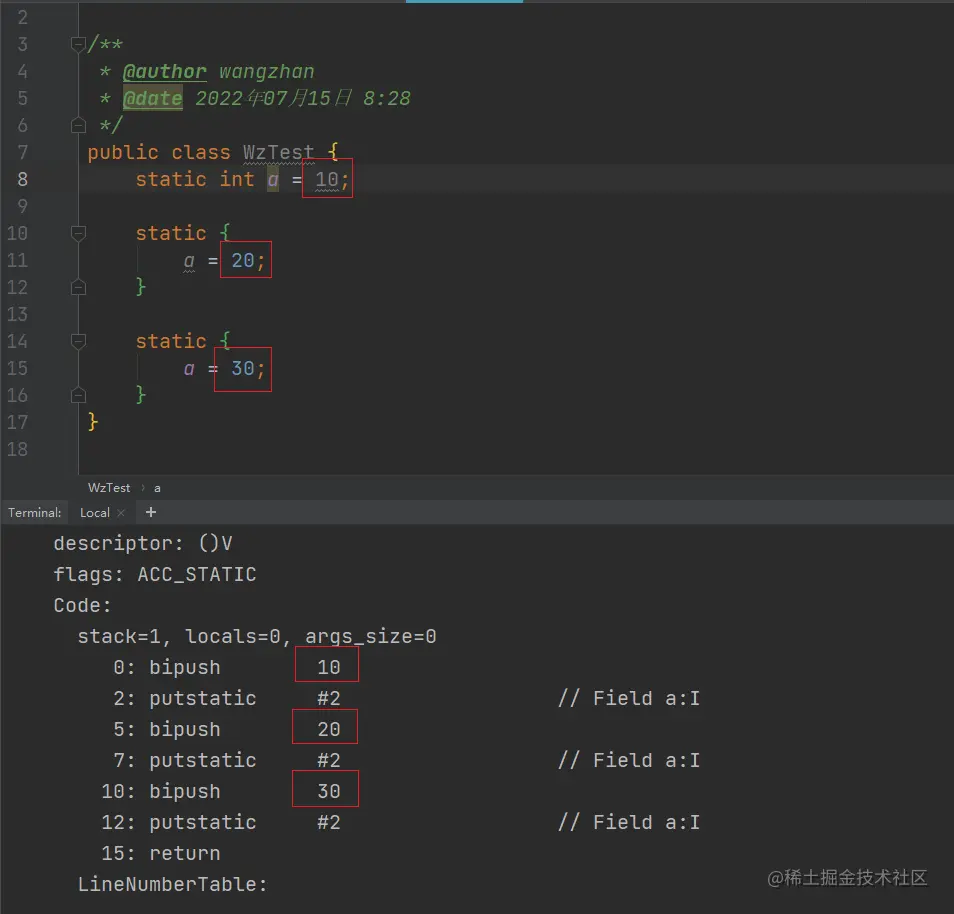Click the class name WzTest in code
The width and height of the screenshot is (954, 914).
(279, 152)
